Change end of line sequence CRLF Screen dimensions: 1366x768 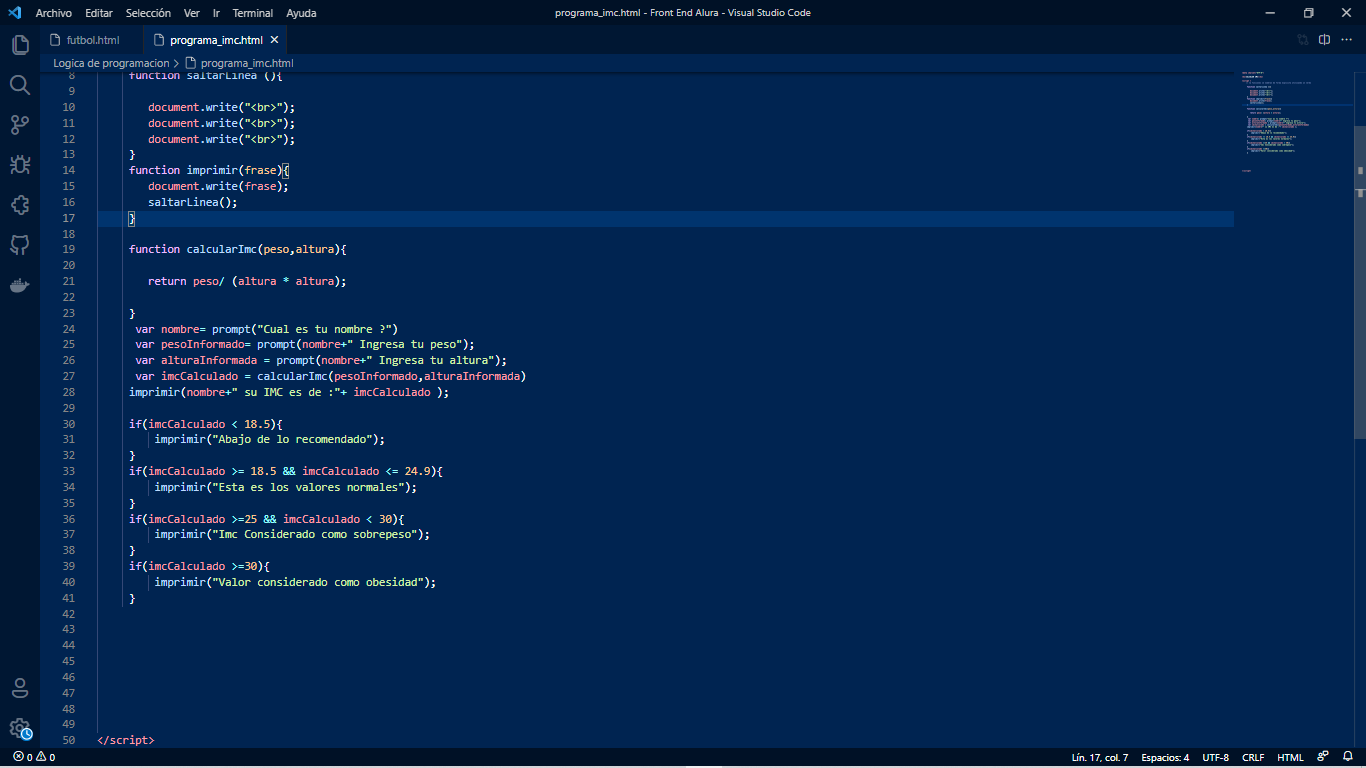1254,757
